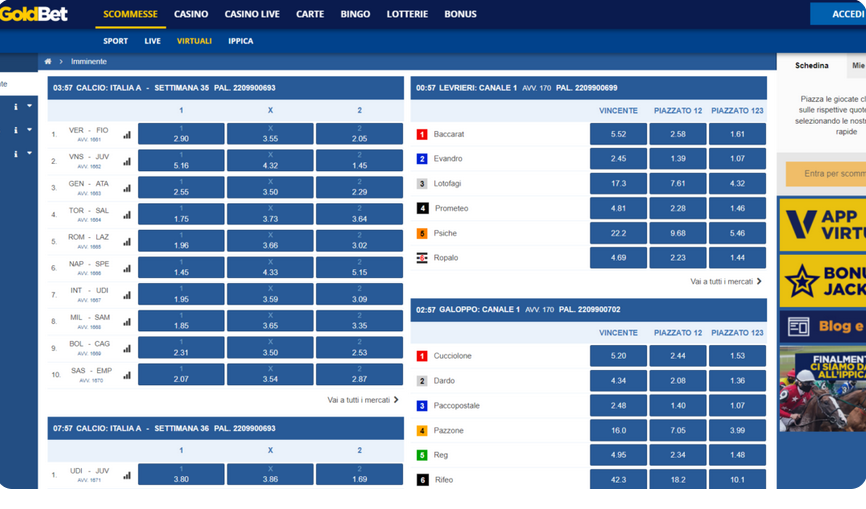Click black number 4 badge for Prometeo
This screenshot has height=509, width=866.
coord(422,208)
